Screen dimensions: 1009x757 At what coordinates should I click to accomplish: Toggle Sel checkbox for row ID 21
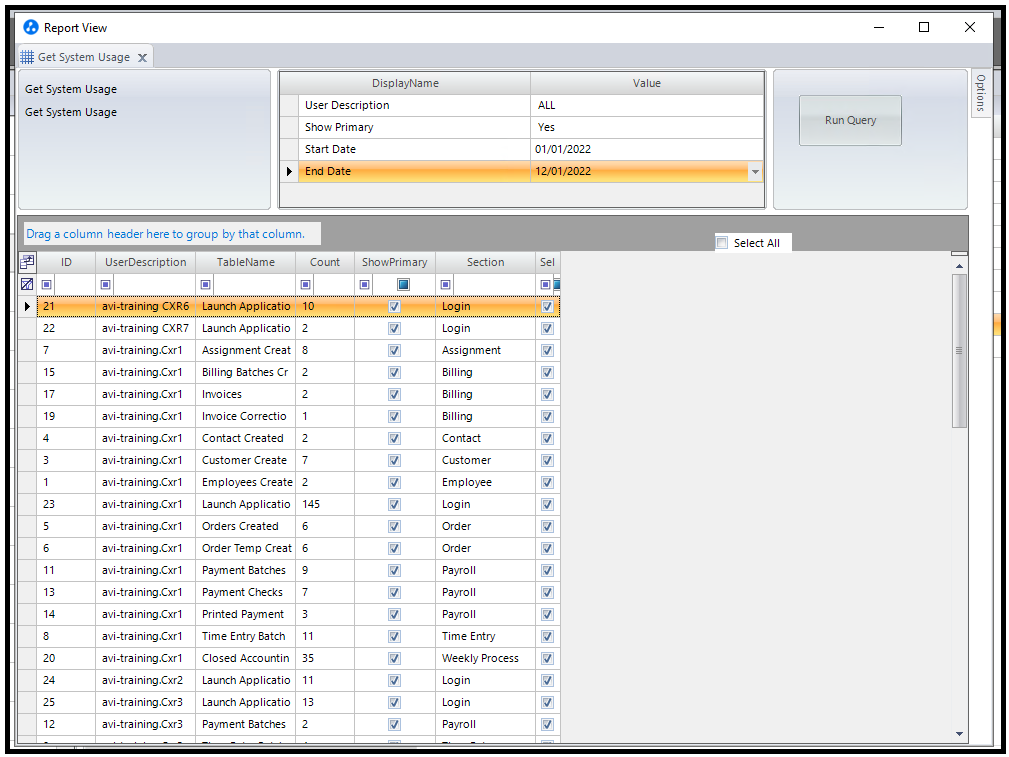point(547,306)
